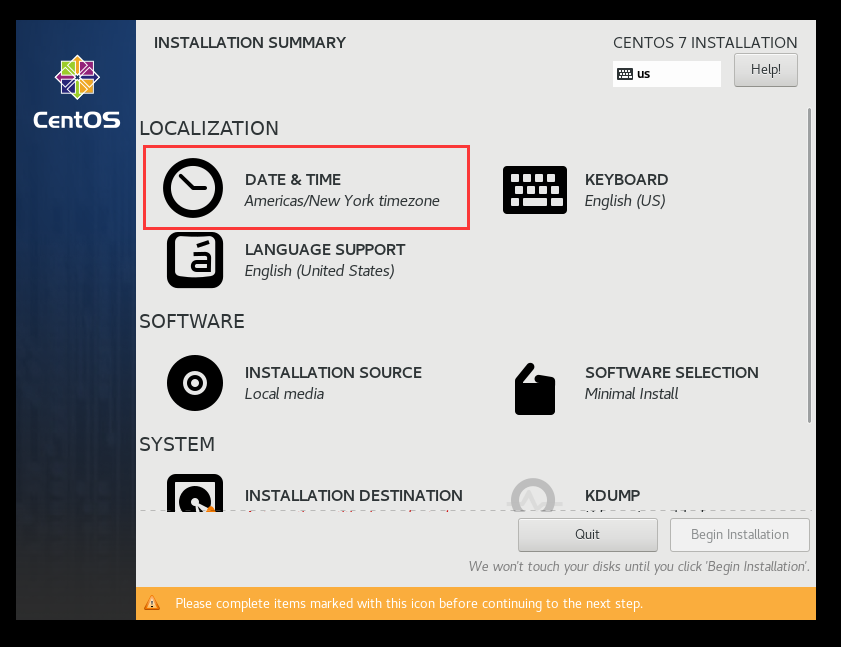Open Software Selection package icon
The width and height of the screenshot is (841, 647).
pyautogui.click(x=535, y=389)
